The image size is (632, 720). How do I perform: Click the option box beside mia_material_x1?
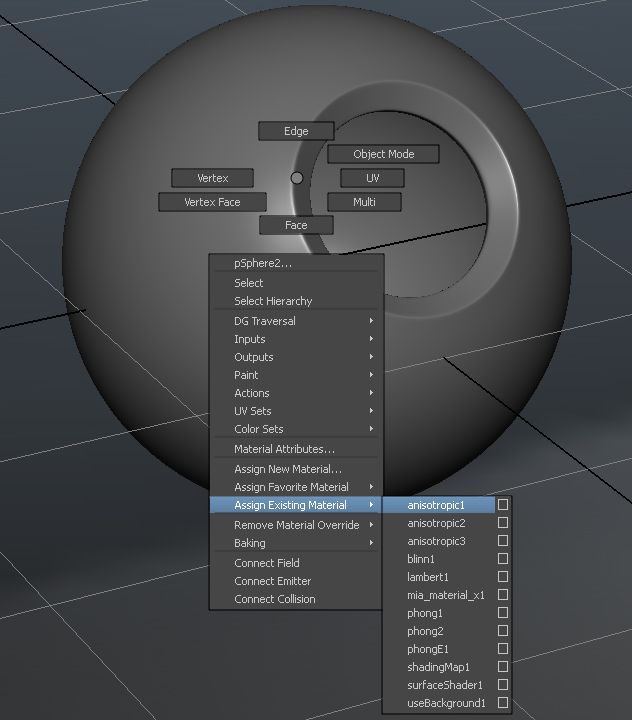tap(503, 595)
